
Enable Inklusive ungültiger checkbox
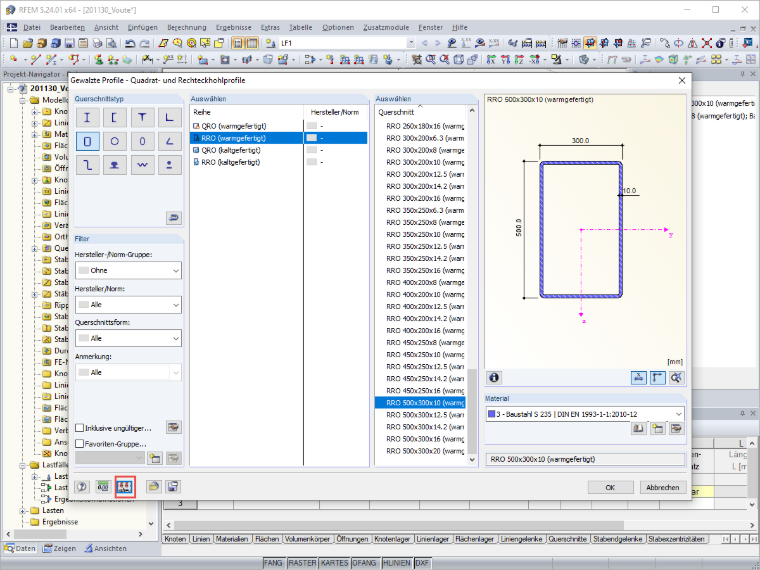coord(79,428)
